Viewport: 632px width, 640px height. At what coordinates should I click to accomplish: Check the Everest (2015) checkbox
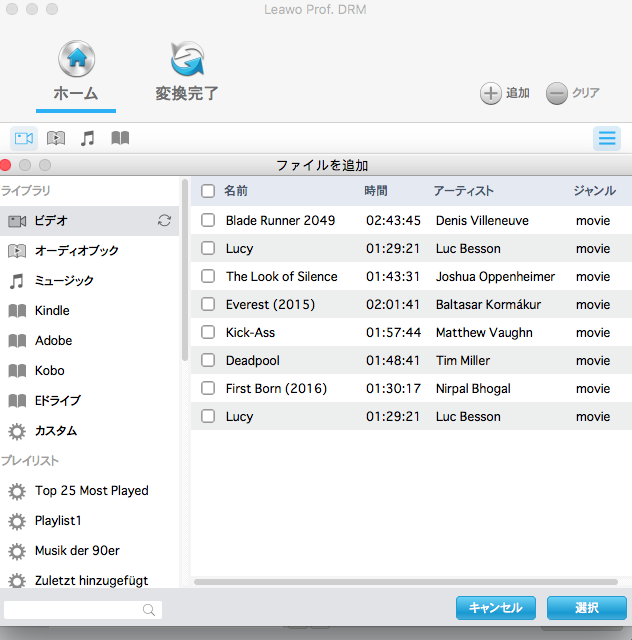coord(208,304)
